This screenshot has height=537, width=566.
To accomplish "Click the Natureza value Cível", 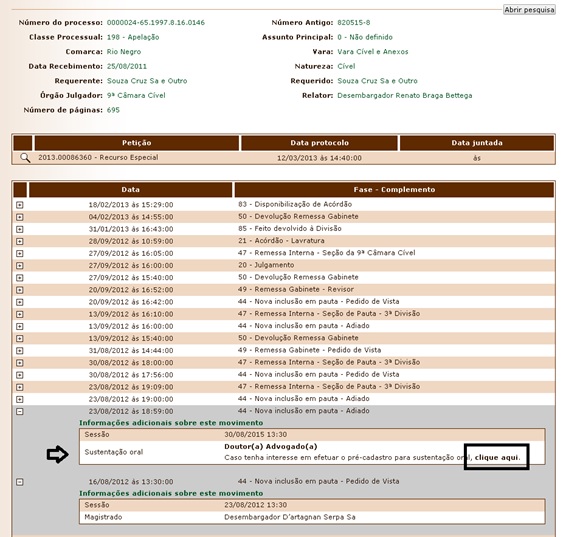I will click(x=346, y=66).
